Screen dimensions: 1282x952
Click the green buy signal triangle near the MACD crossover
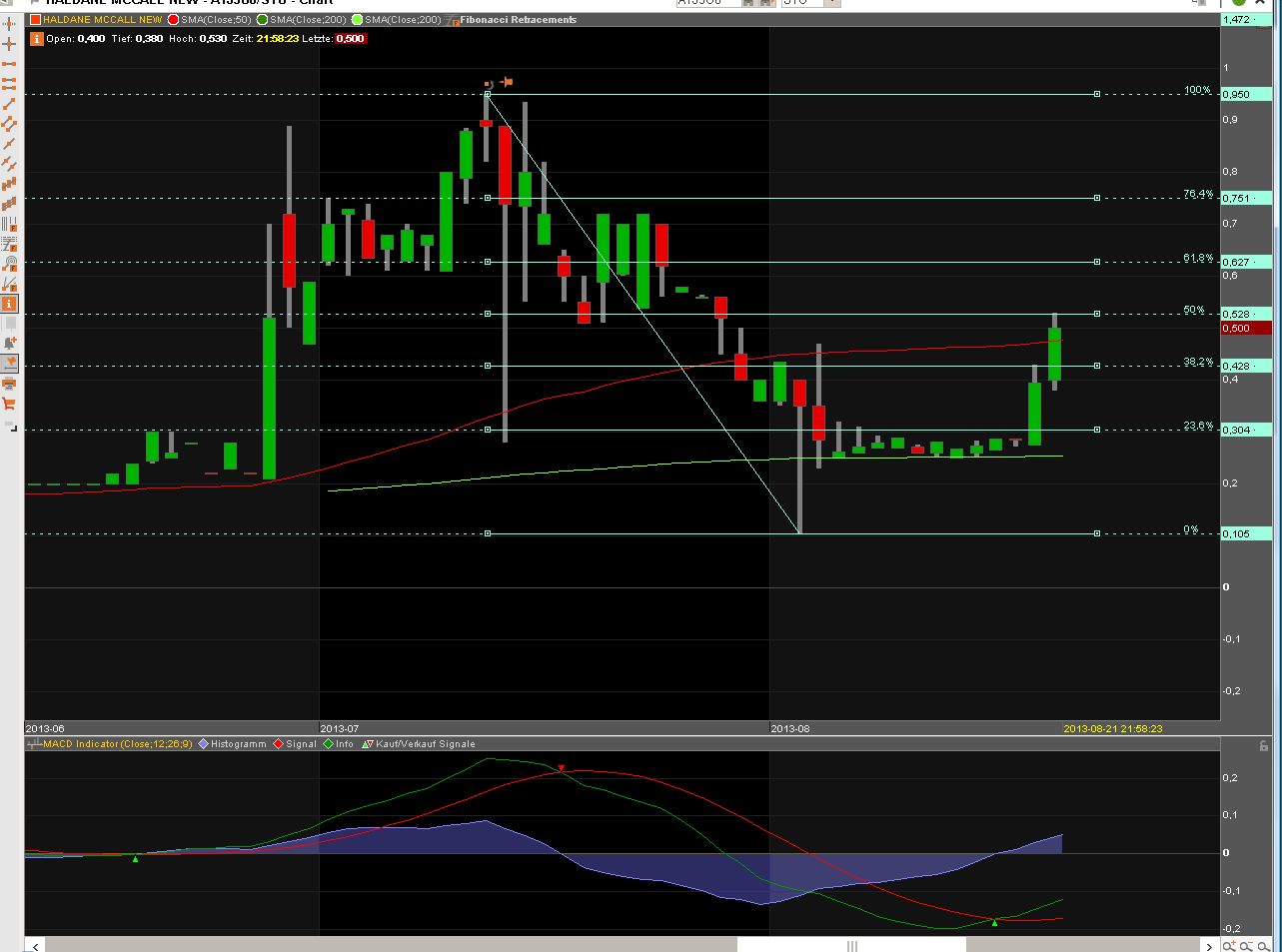pos(994,922)
